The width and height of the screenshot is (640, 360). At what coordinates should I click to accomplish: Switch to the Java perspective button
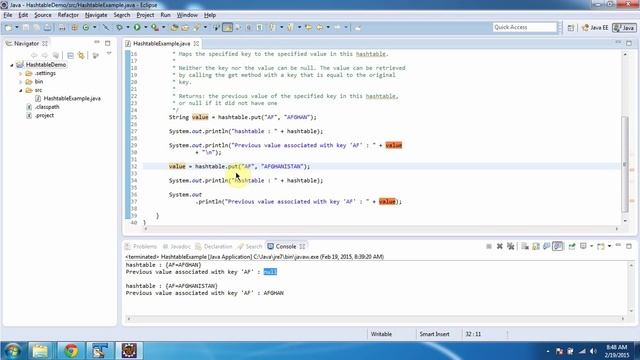point(624,28)
